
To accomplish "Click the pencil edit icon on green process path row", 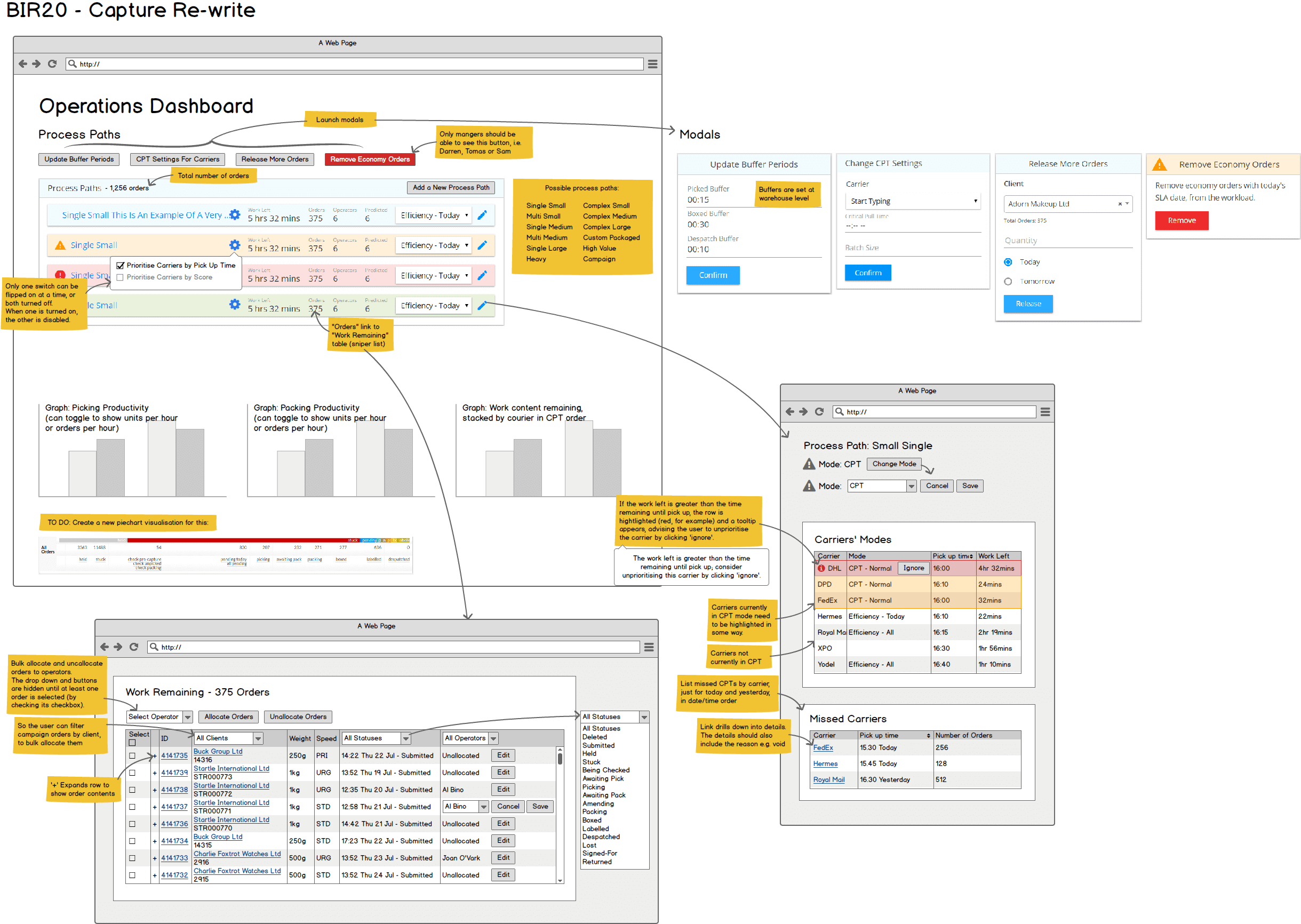I will pyautogui.click(x=482, y=306).
